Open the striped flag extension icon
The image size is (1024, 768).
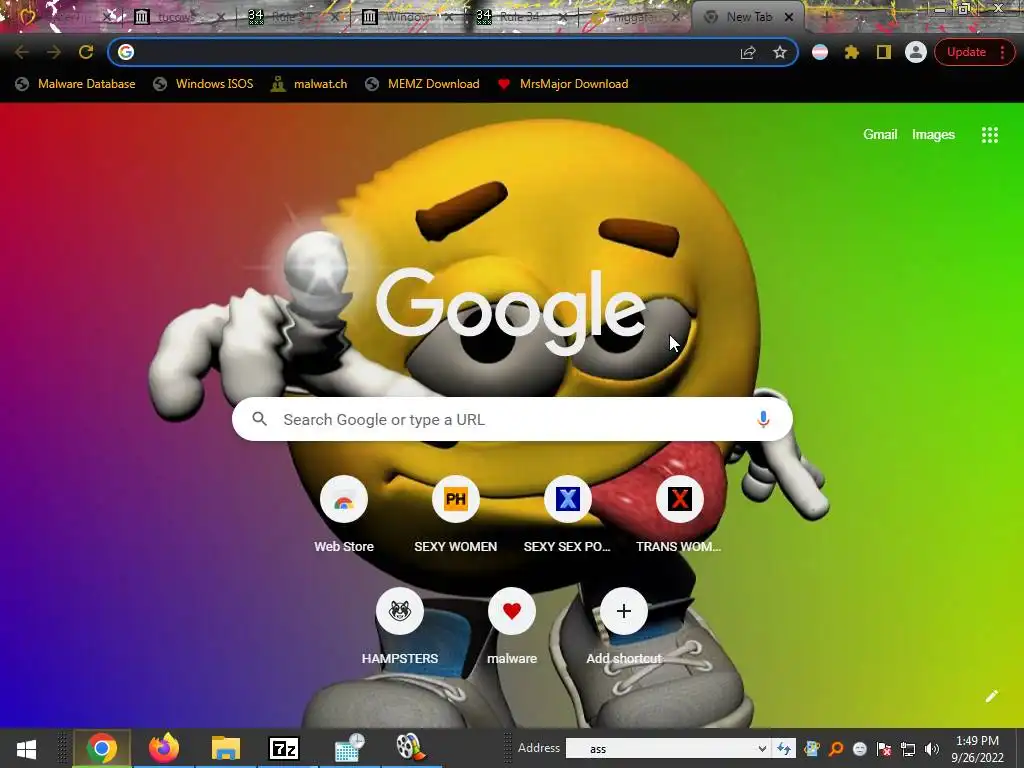point(820,52)
